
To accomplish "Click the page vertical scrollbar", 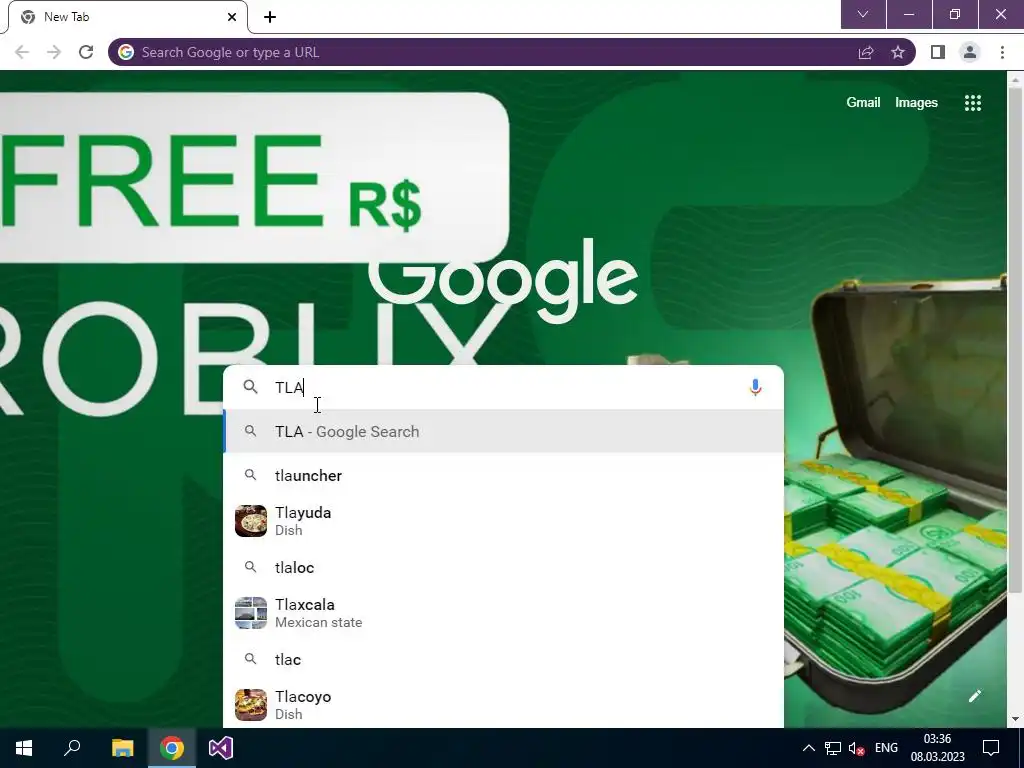I will tap(1016, 340).
